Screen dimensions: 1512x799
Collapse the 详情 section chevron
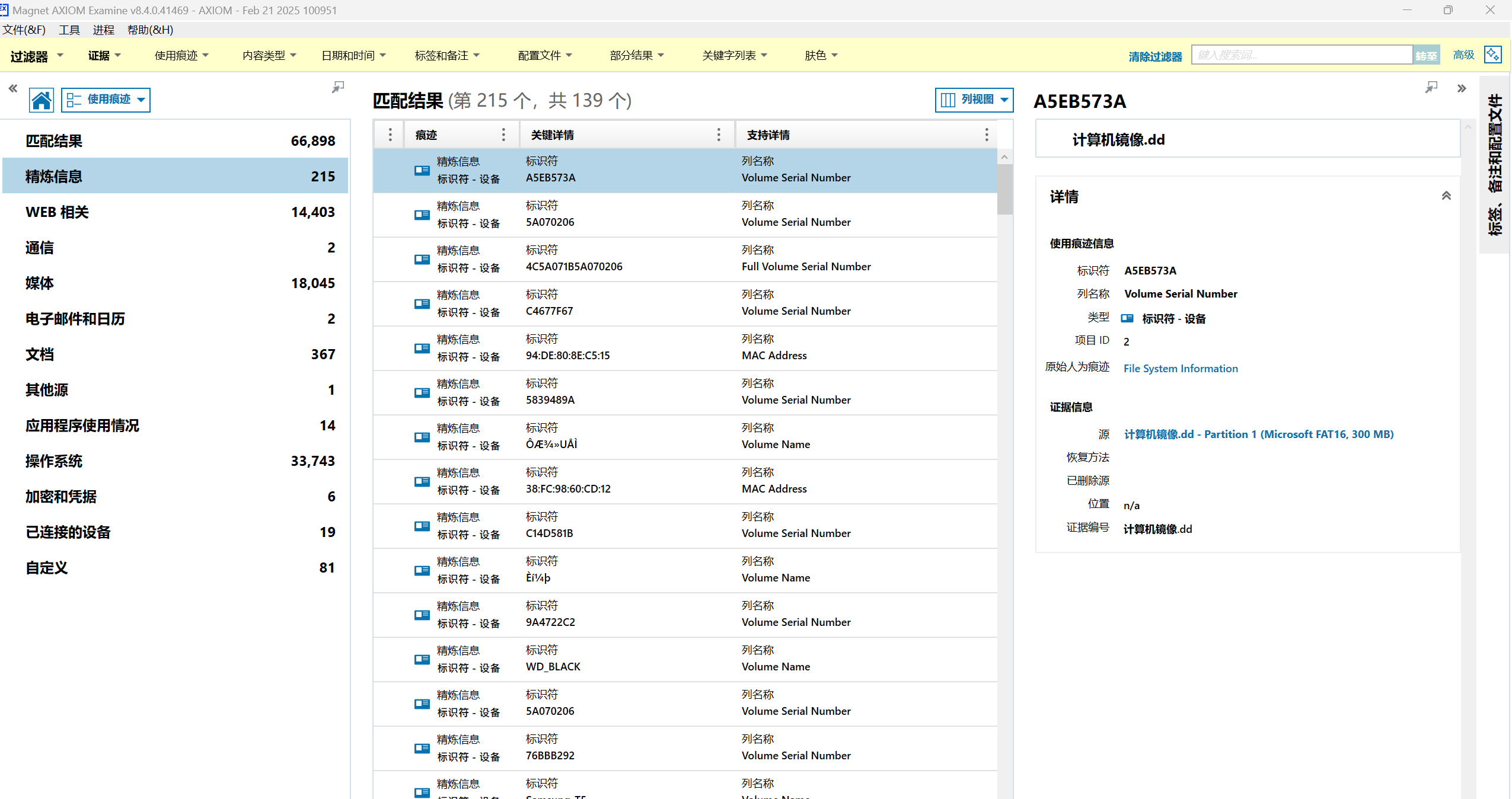1446,196
